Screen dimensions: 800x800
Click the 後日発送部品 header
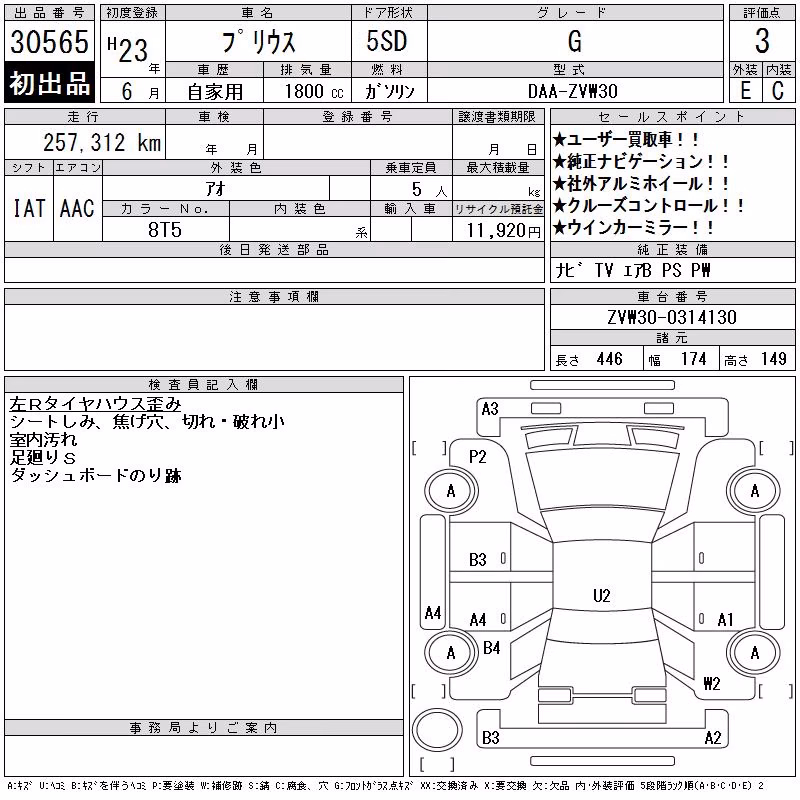[274, 249]
